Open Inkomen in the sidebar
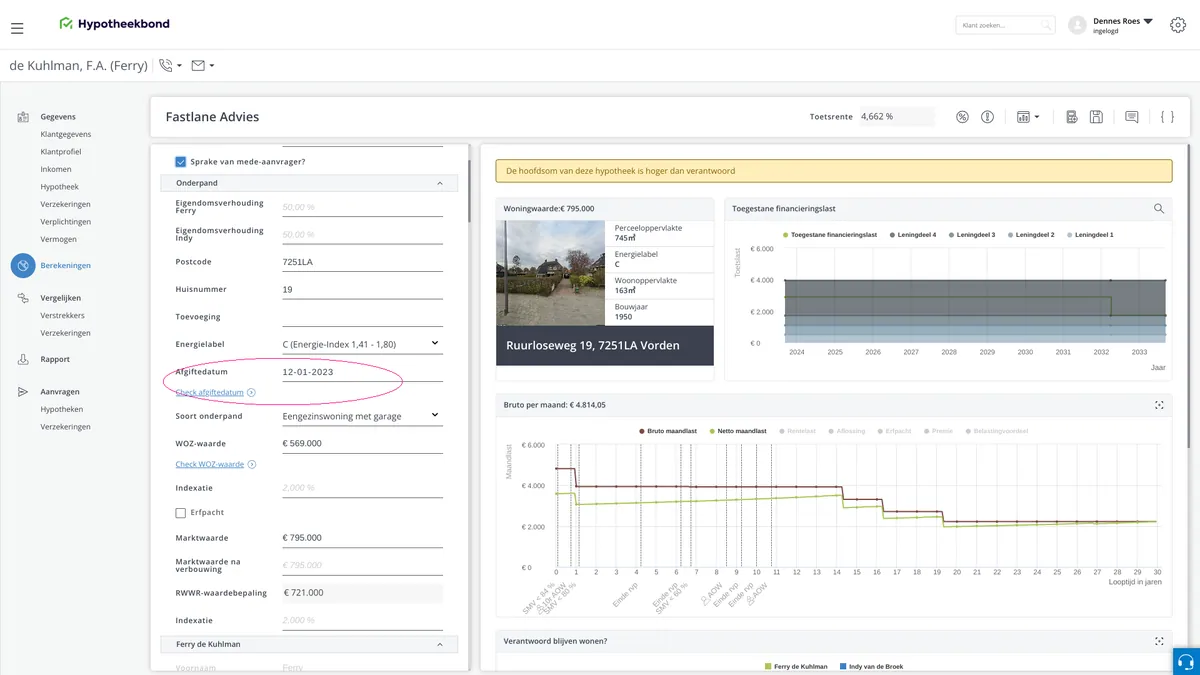Screen dimensions: 1200x675 point(56,169)
